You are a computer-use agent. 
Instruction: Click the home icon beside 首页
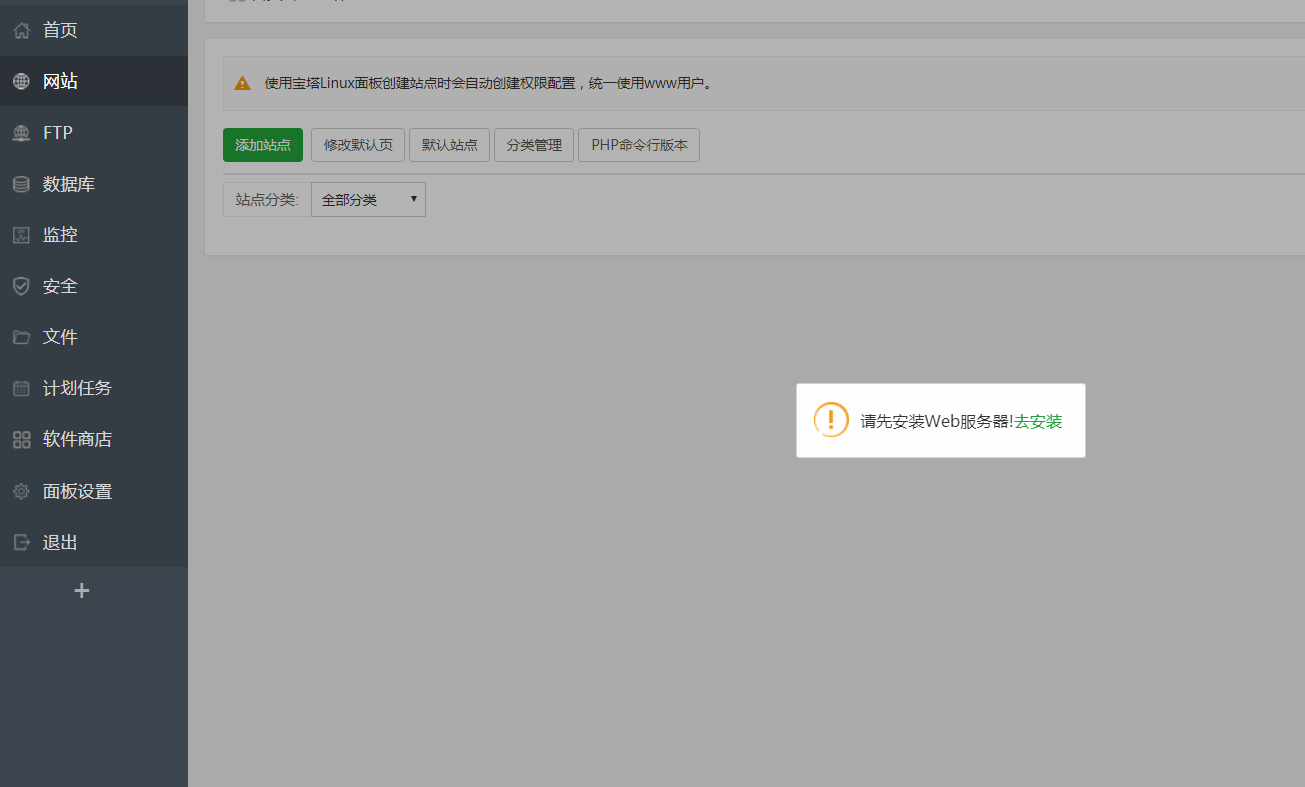click(x=21, y=31)
